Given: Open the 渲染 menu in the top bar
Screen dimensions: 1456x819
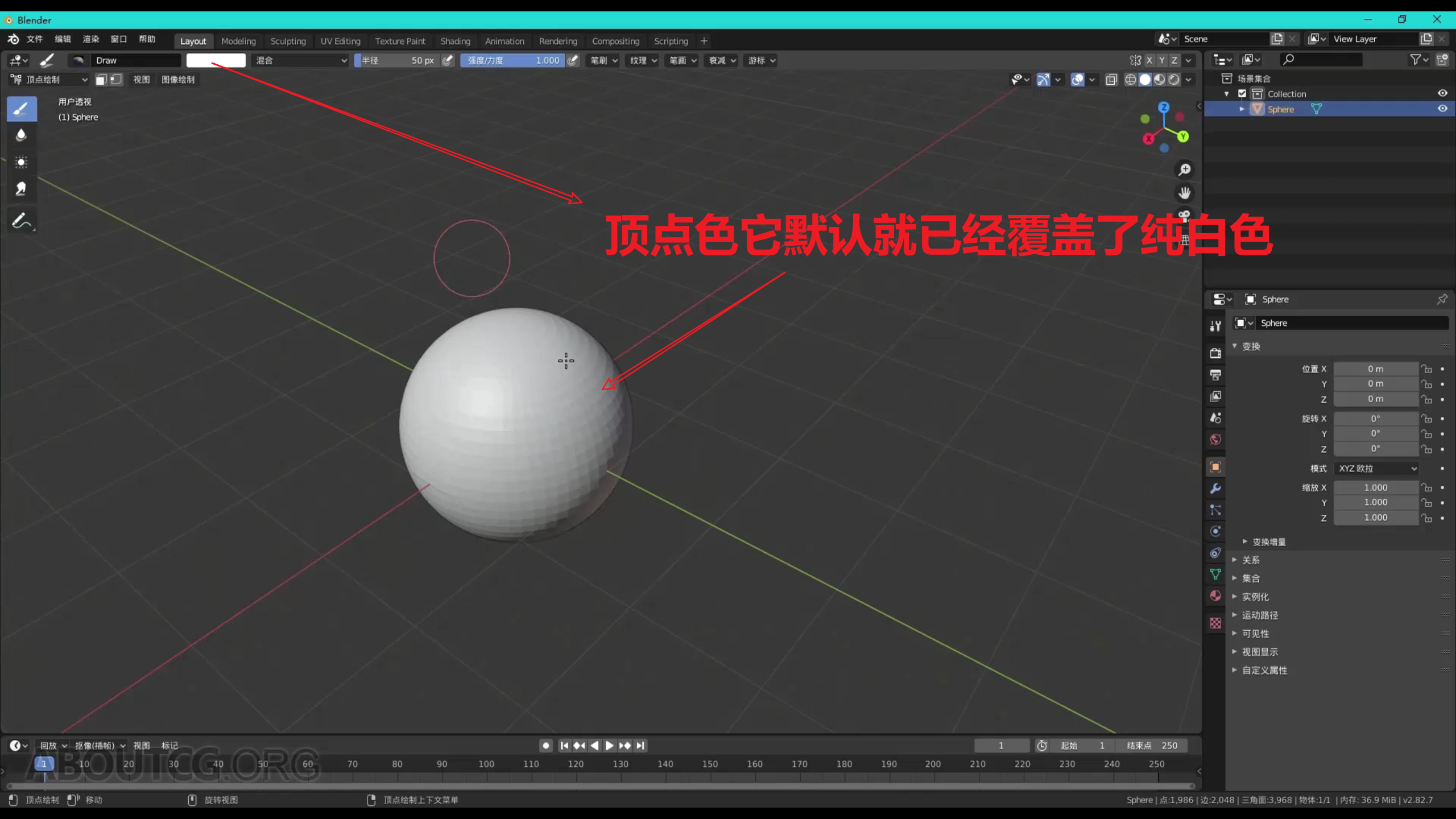Looking at the screenshot, I should pyautogui.click(x=90, y=39).
